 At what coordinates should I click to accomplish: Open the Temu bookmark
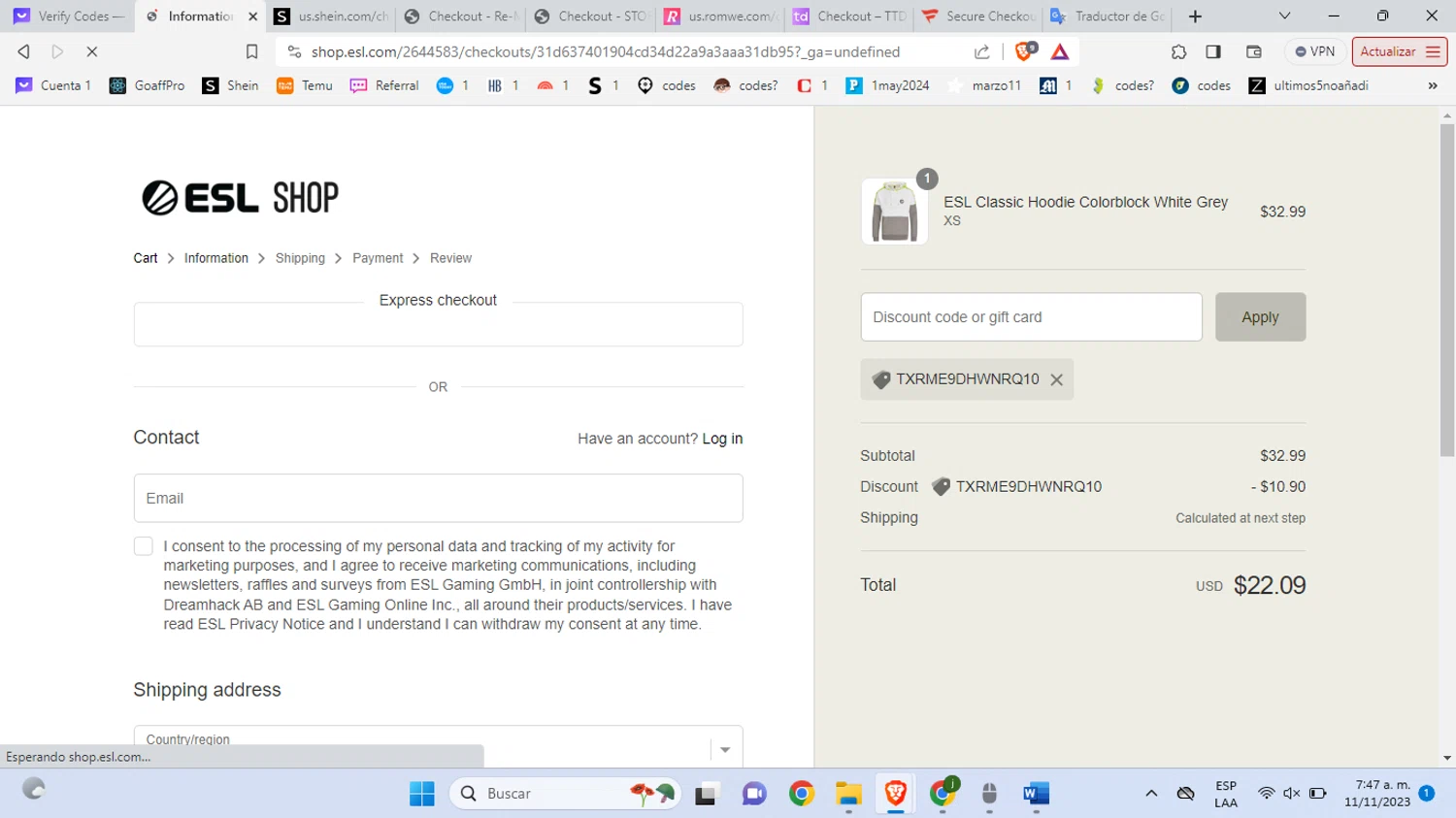click(x=305, y=85)
